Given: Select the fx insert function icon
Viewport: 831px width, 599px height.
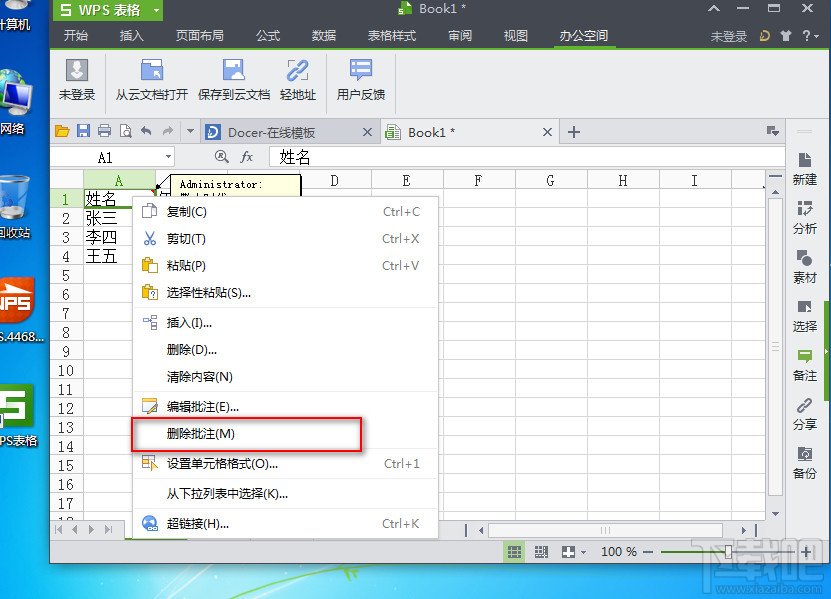Looking at the screenshot, I should (246, 157).
